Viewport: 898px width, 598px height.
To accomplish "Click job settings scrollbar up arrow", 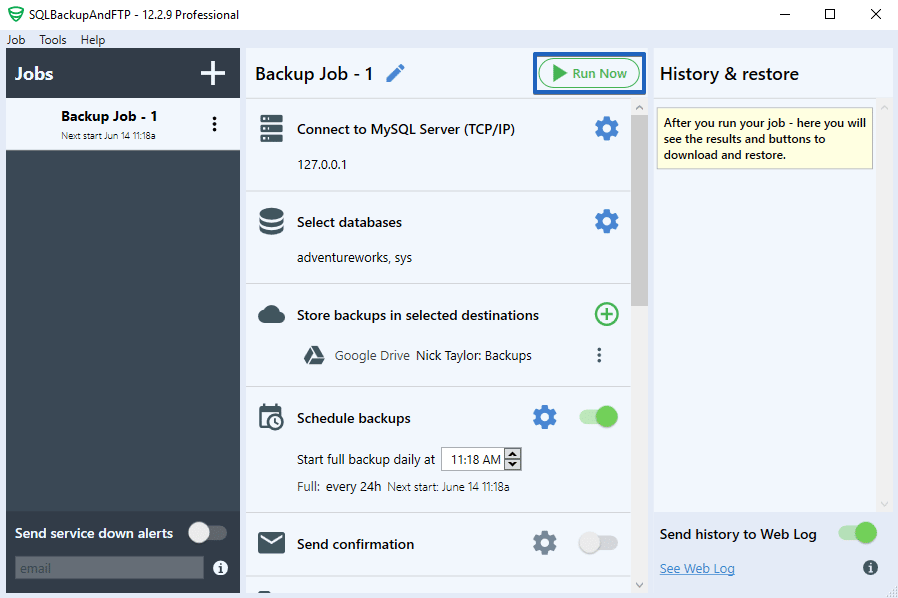I will tap(639, 107).
